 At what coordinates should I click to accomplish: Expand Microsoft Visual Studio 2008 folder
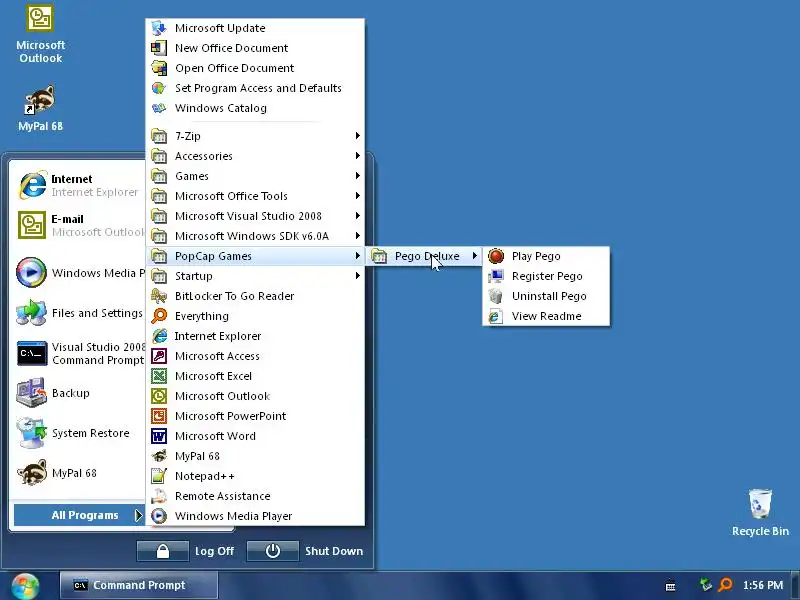pos(256,216)
